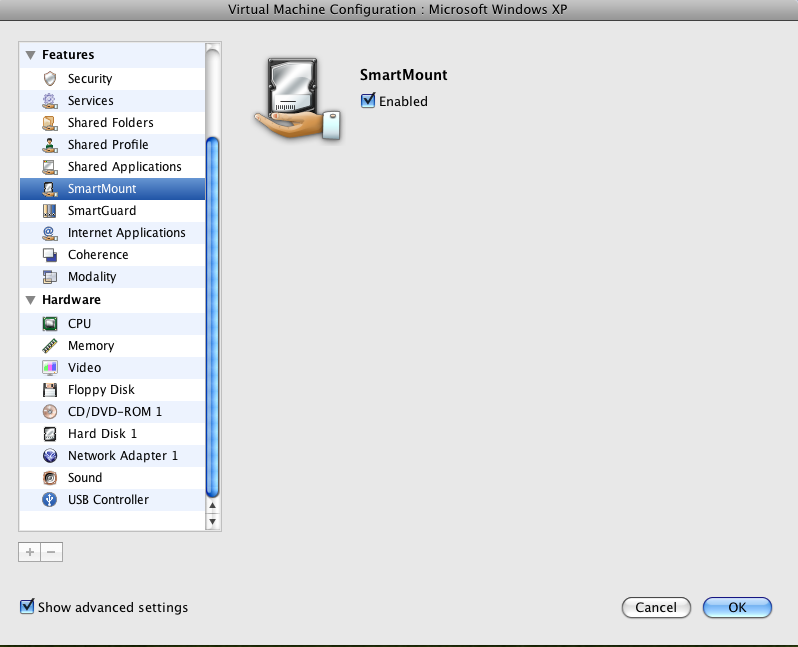Select the SmartGuard row

pos(112,211)
